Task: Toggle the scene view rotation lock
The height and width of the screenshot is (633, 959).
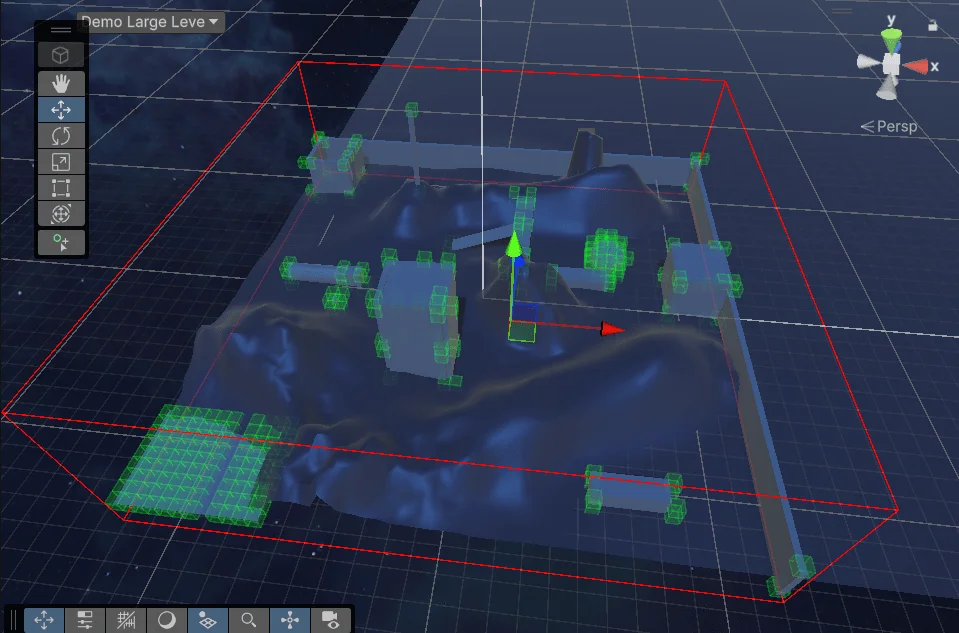Action: click(x=932, y=27)
